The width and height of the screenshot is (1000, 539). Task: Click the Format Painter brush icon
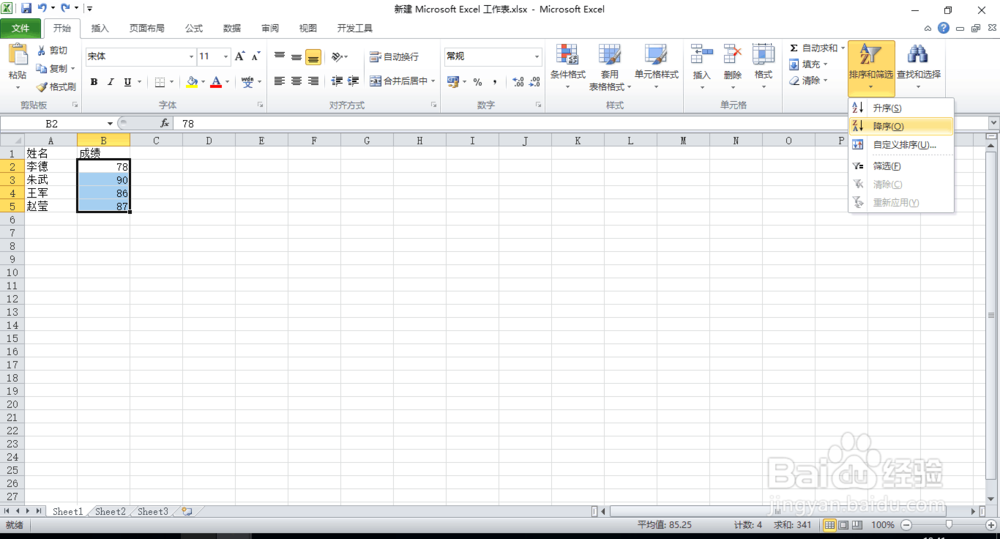tap(42, 87)
